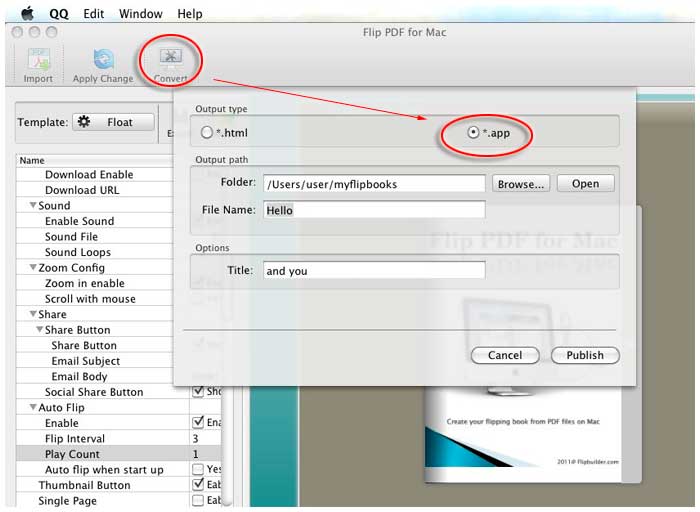Select the Email Body row
Screen dimensions: 700x512
[95, 376]
